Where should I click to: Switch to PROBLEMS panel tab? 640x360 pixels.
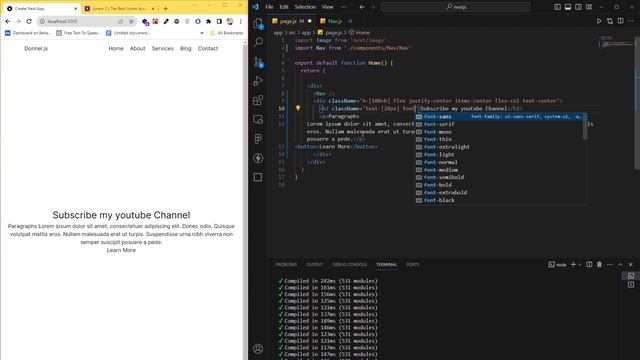click(286, 264)
